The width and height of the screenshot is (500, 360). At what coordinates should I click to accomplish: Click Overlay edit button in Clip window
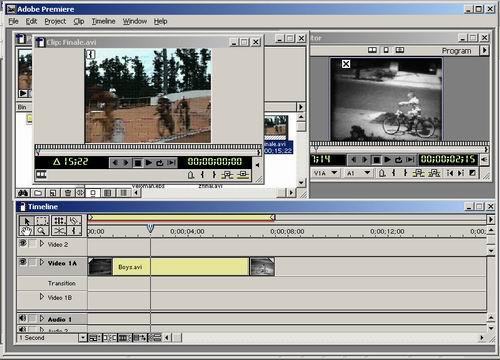click(243, 174)
